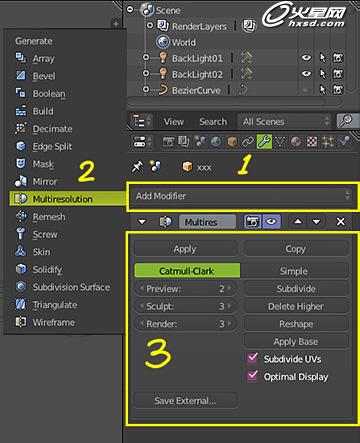Expand the BezierCurve tree node

pyautogui.click(x=146, y=89)
